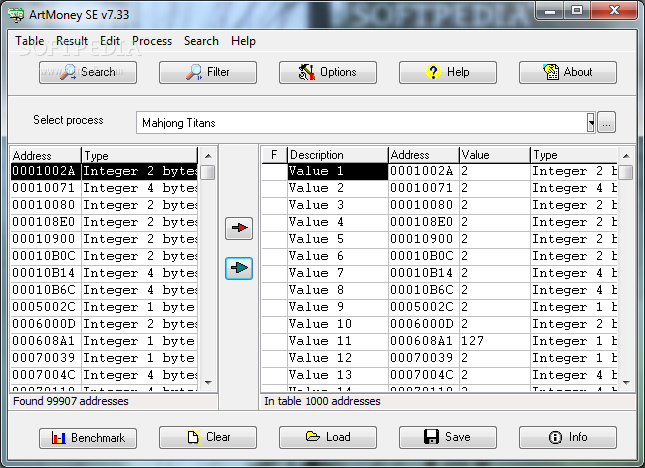Click the Search button with magnifier icon

pos(88,72)
